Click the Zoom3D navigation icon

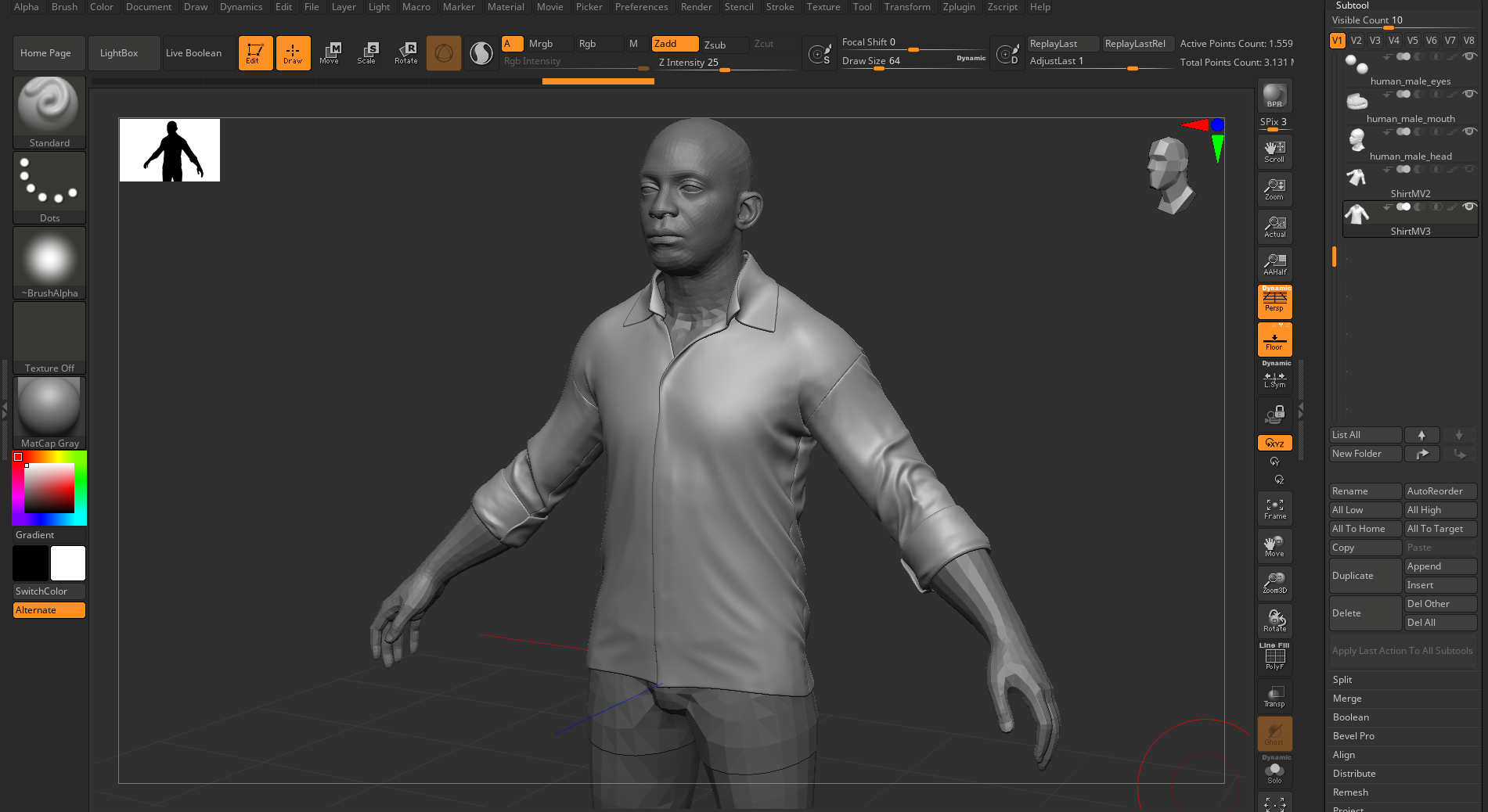click(x=1274, y=583)
